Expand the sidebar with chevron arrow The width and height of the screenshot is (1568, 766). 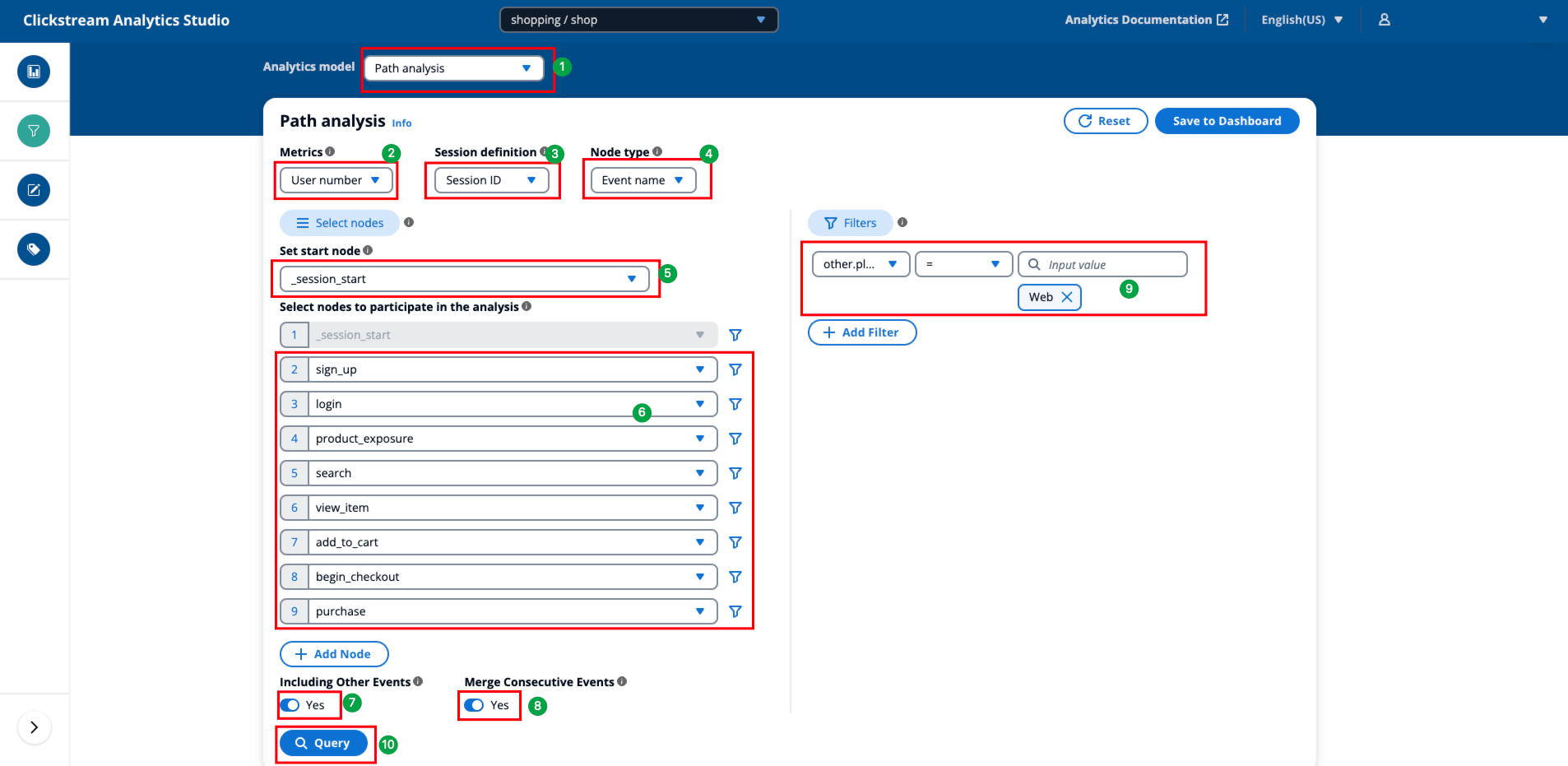point(34,727)
